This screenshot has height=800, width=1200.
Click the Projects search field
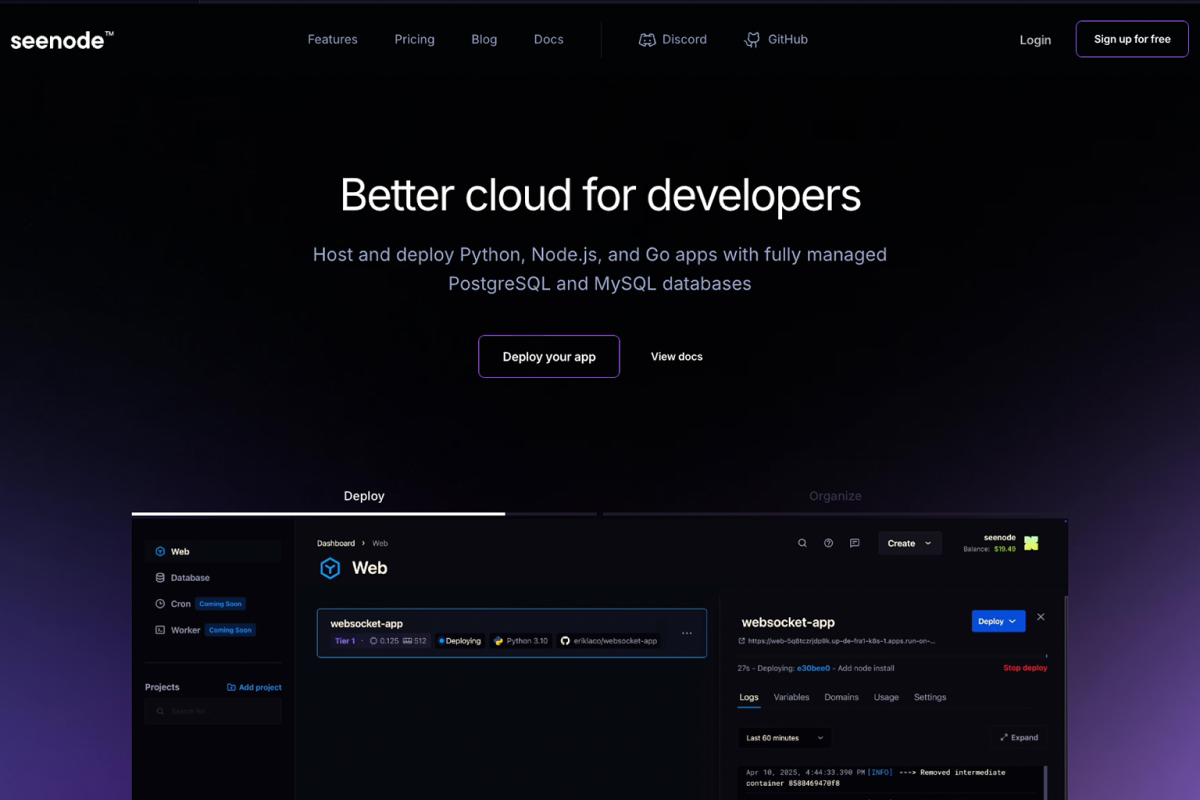[213, 711]
